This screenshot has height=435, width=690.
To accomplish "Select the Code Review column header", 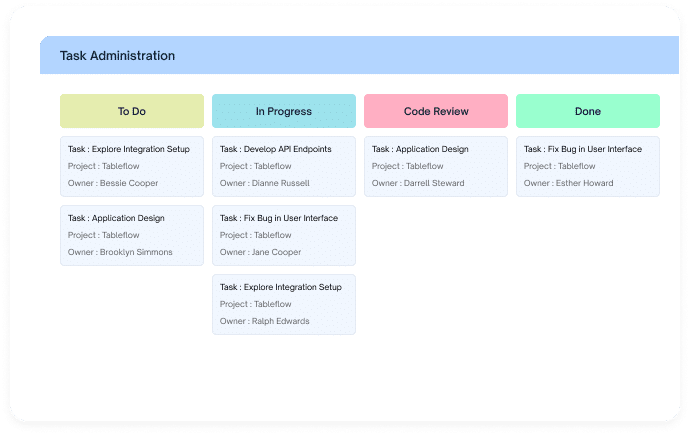I will [x=436, y=111].
